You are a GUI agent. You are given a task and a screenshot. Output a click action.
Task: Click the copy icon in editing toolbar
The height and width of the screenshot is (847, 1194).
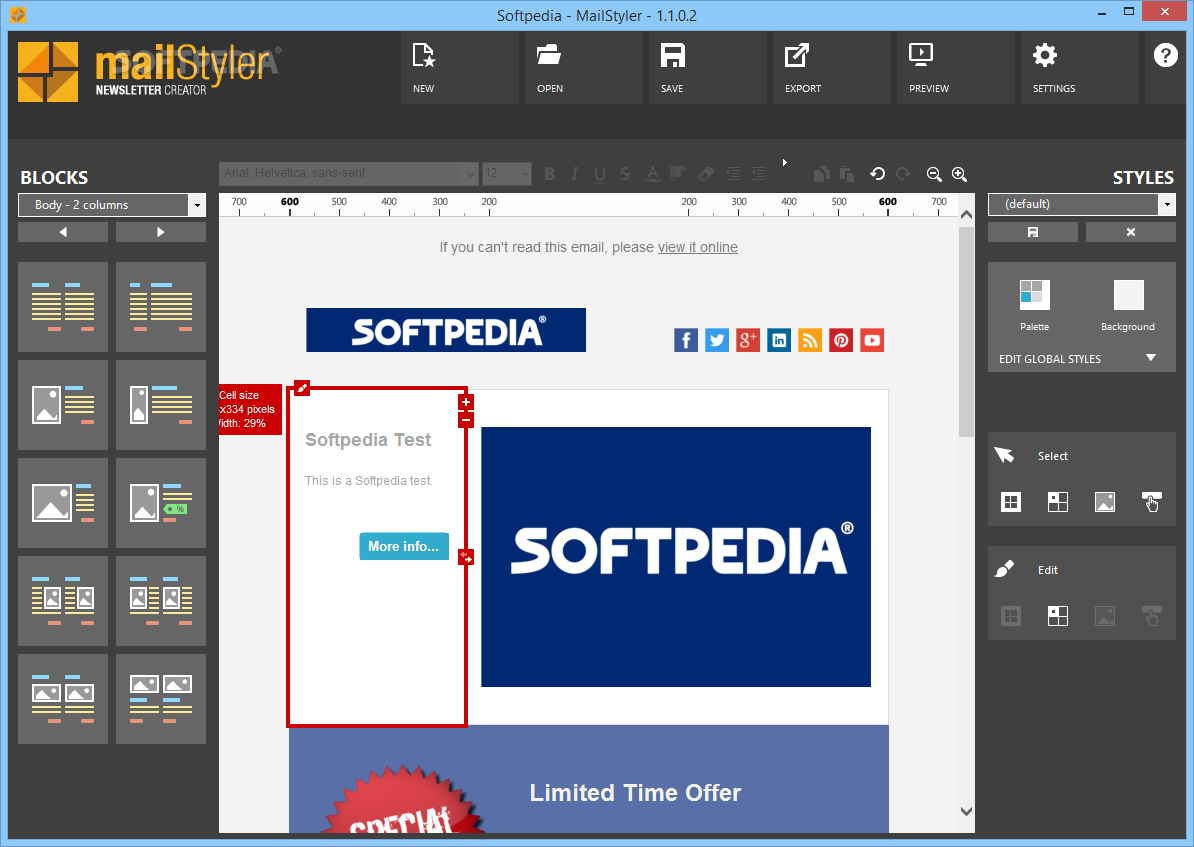(821, 174)
